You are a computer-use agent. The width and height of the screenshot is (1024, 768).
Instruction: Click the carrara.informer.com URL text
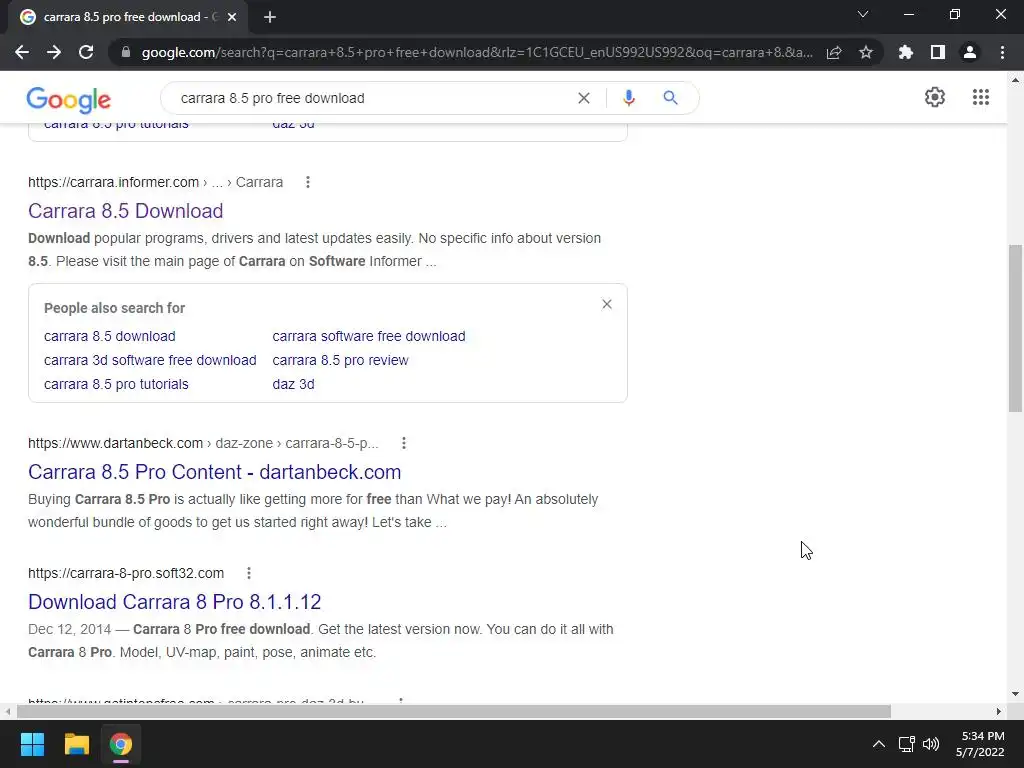click(x=114, y=182)
